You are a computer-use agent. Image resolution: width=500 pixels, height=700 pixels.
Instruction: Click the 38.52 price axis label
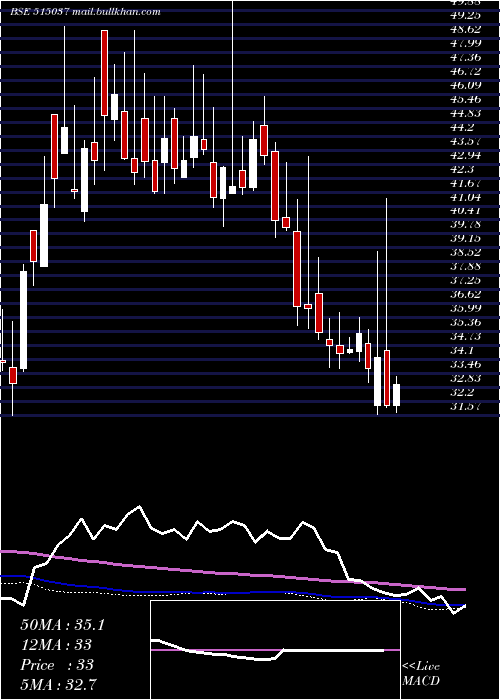coord(465,253)
